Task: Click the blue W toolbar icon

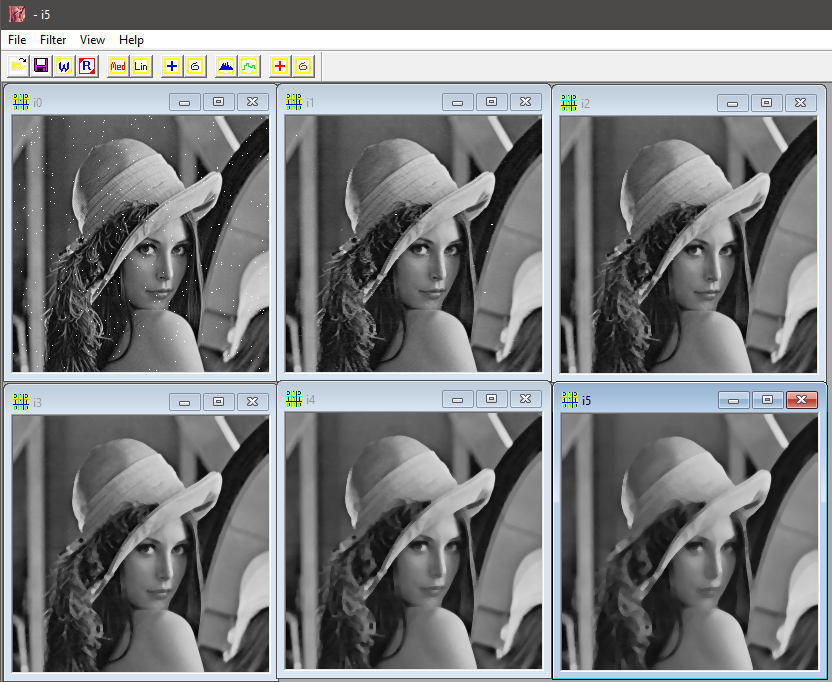Action: [x=64, y=66]
